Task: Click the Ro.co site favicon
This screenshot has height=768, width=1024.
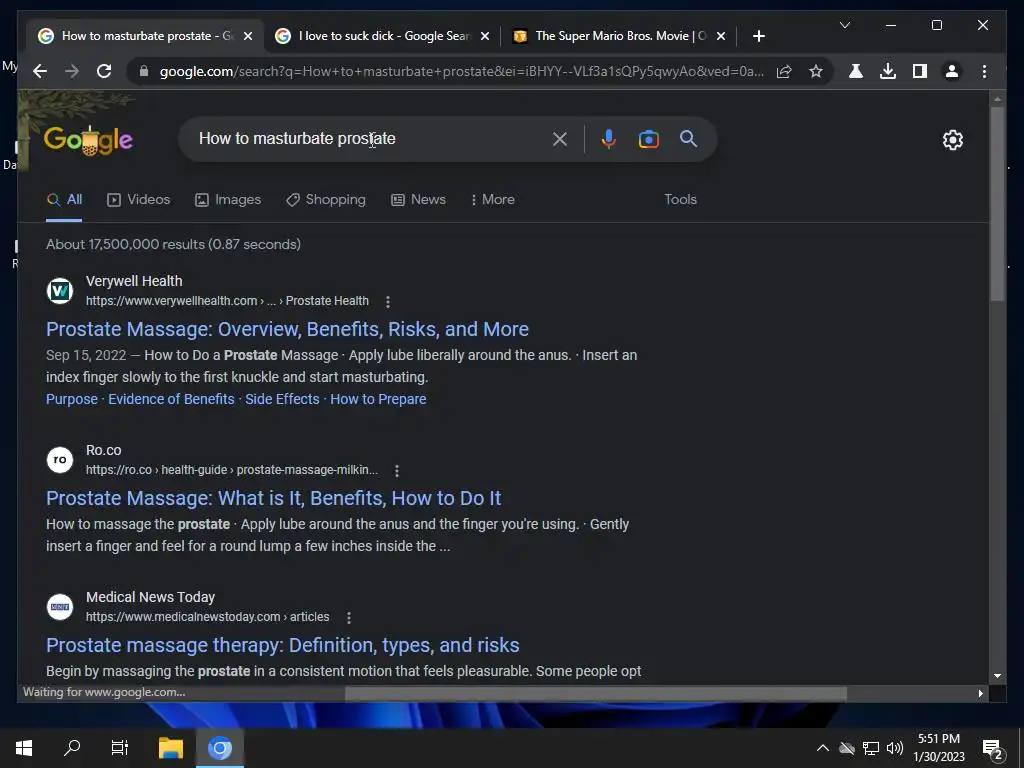Action: 60,460
